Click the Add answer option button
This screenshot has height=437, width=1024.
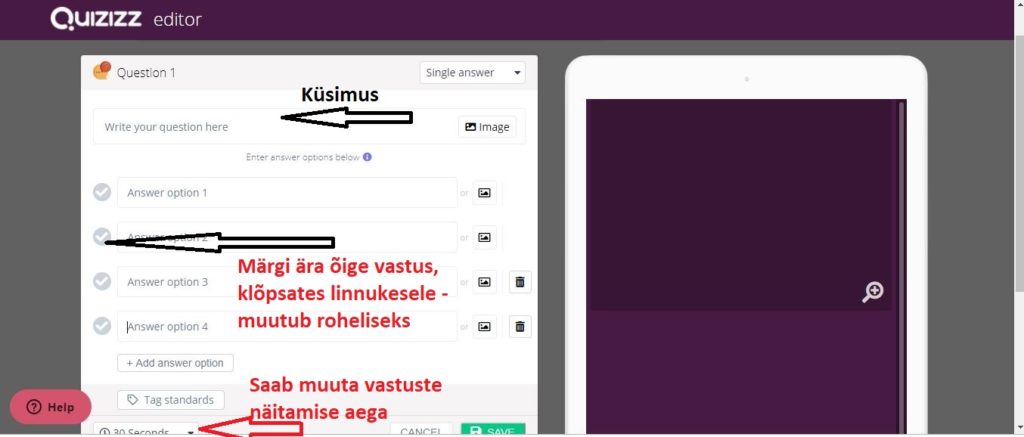click(x=175, y=363)
